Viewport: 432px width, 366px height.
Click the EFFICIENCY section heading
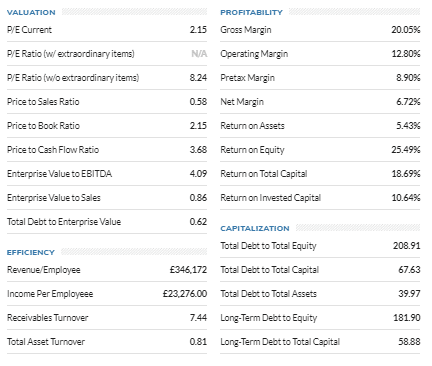point(31,253)
